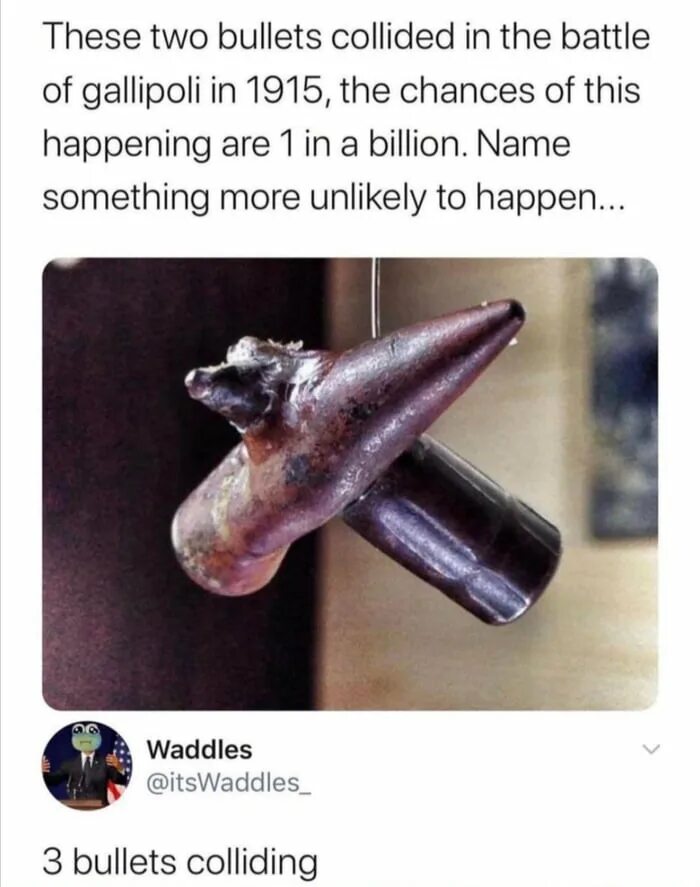Expand the chevron menu on Waddles' tweet
Screen dimensions: 700x887
pyautogui.click(x=651, y=750)
